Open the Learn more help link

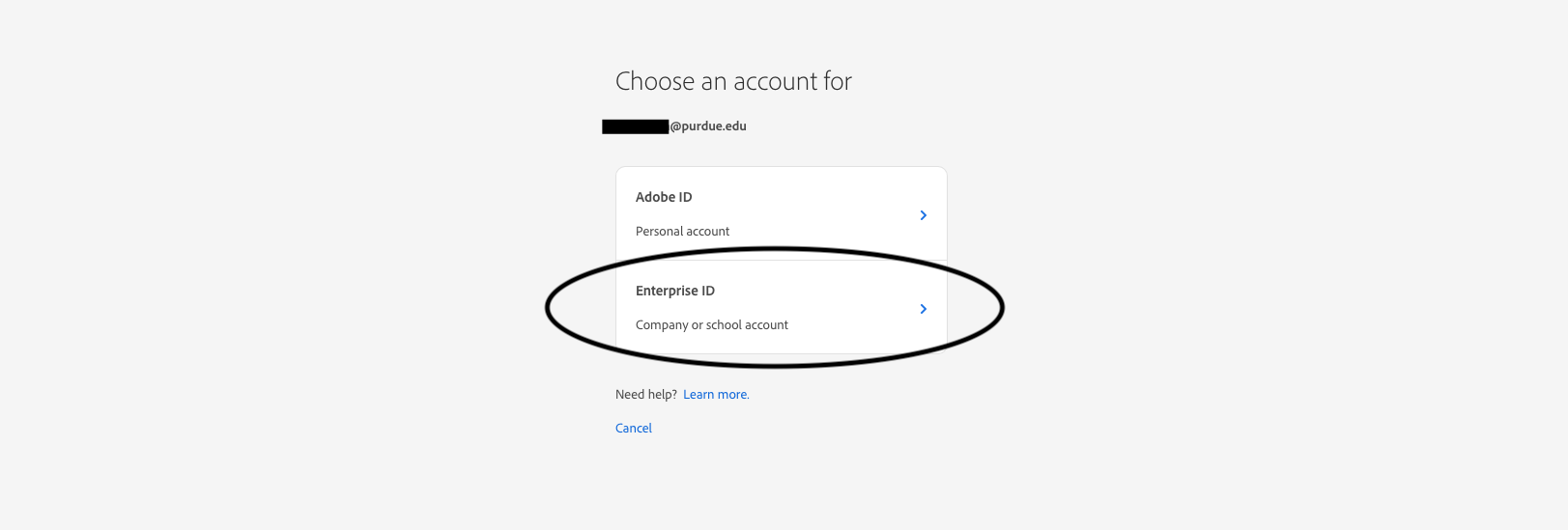click(716, 395)
